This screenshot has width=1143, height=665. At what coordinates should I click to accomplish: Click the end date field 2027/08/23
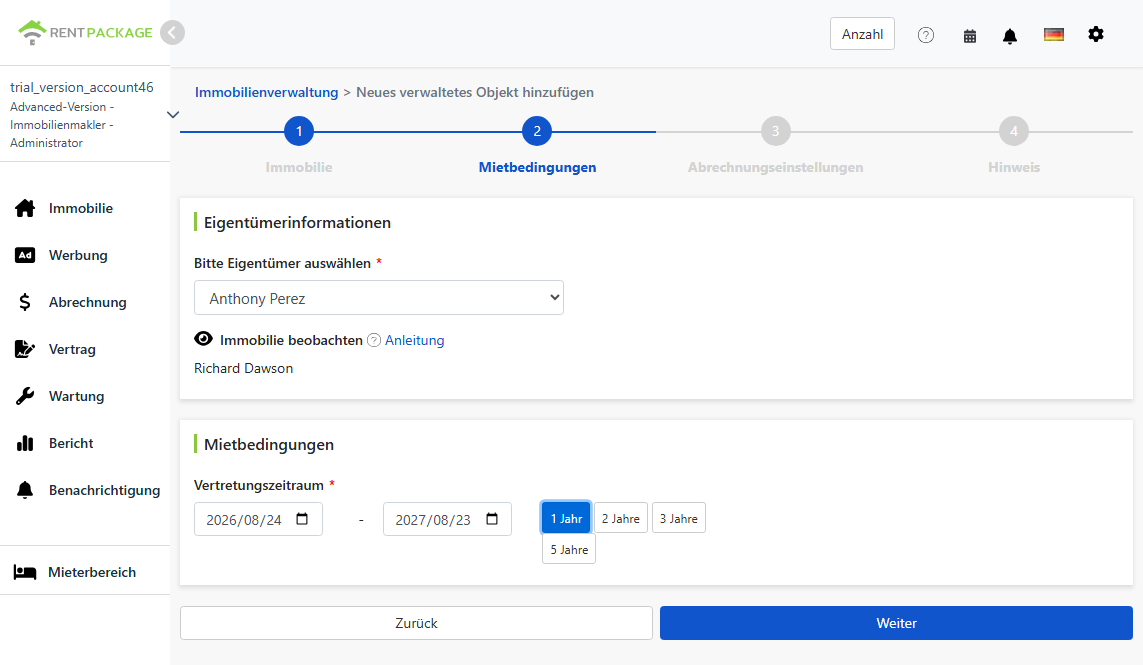click(x=447, y=519)
